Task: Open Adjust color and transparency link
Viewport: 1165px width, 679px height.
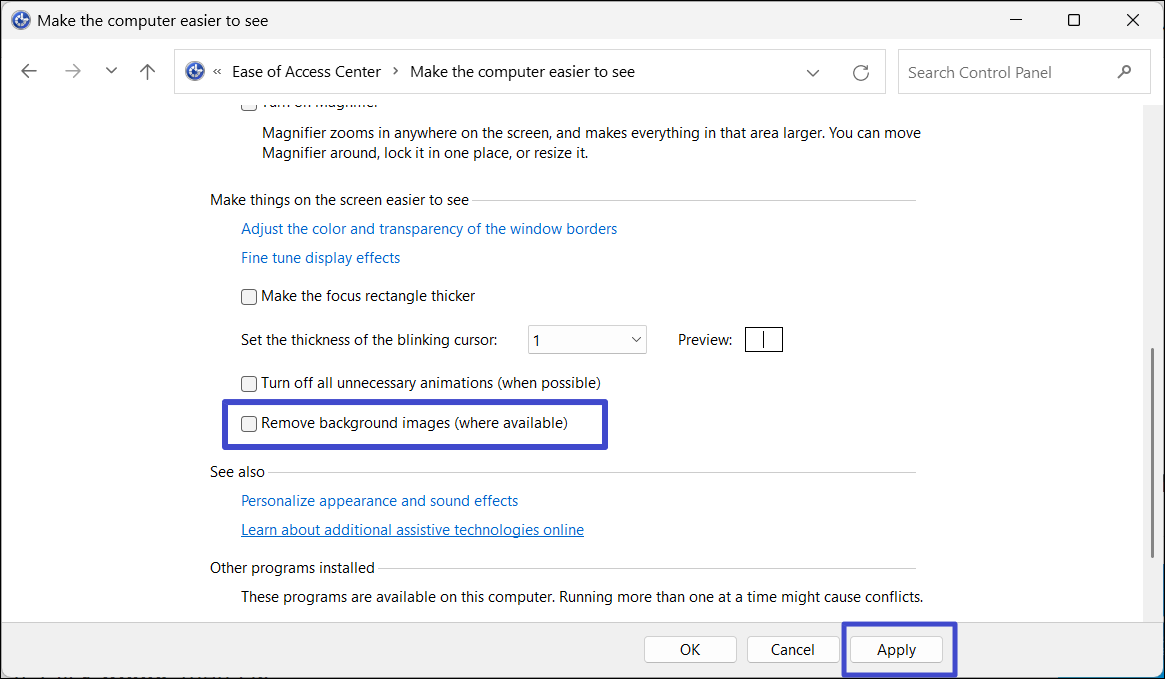Action: (429, 229)
